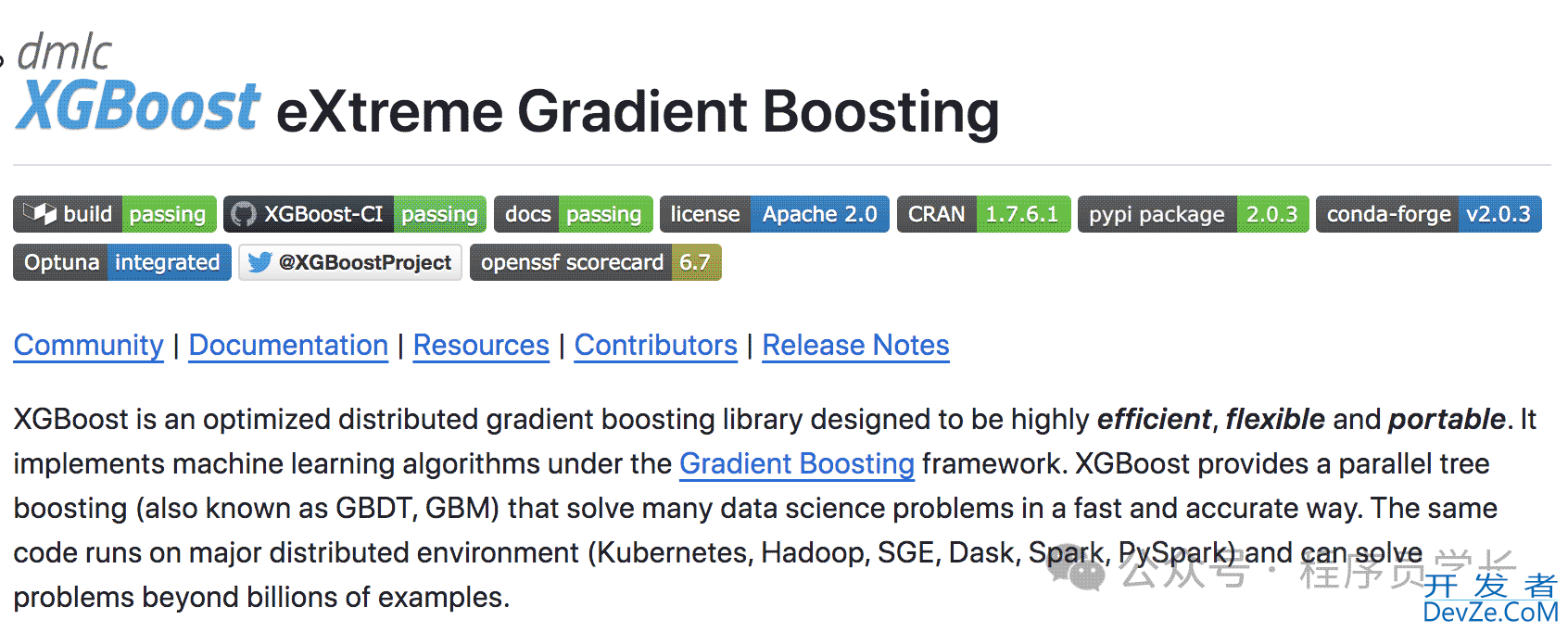Click the dmlc logo text
Image resolution: width=1568 pixels, height=632 pixels.
[64, 51]
